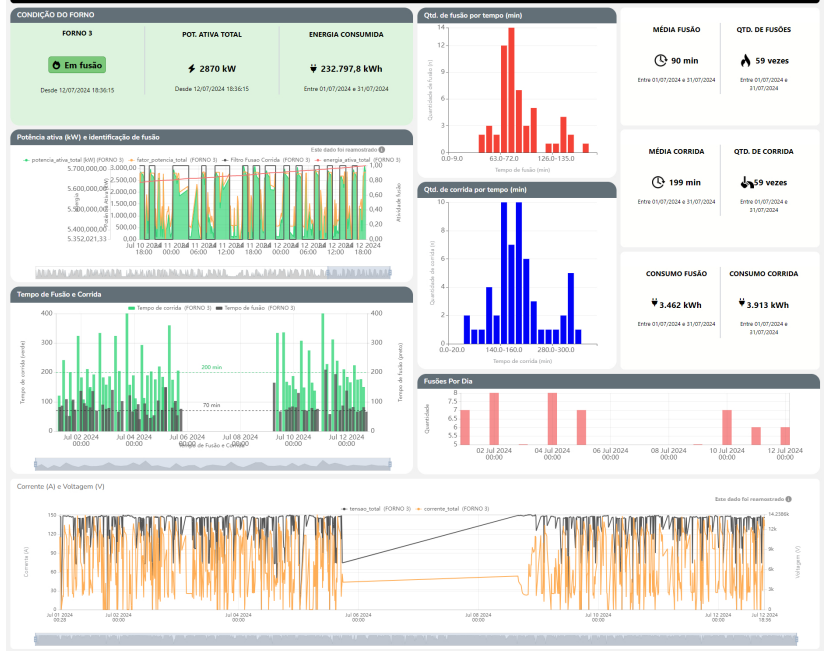Toggle potencia_ativa_total legend series

coord(74,160)
